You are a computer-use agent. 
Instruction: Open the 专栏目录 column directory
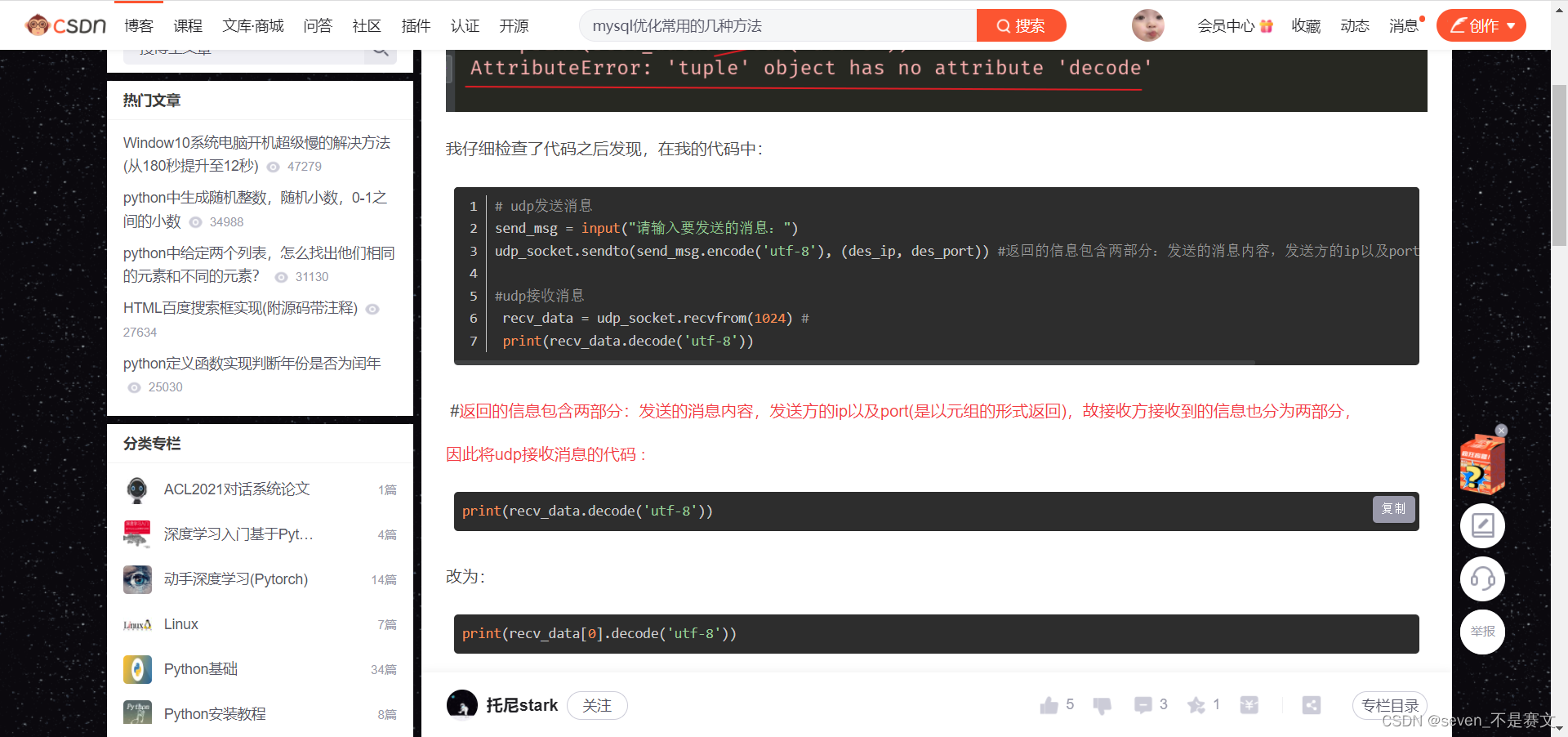pos(1390,704)
